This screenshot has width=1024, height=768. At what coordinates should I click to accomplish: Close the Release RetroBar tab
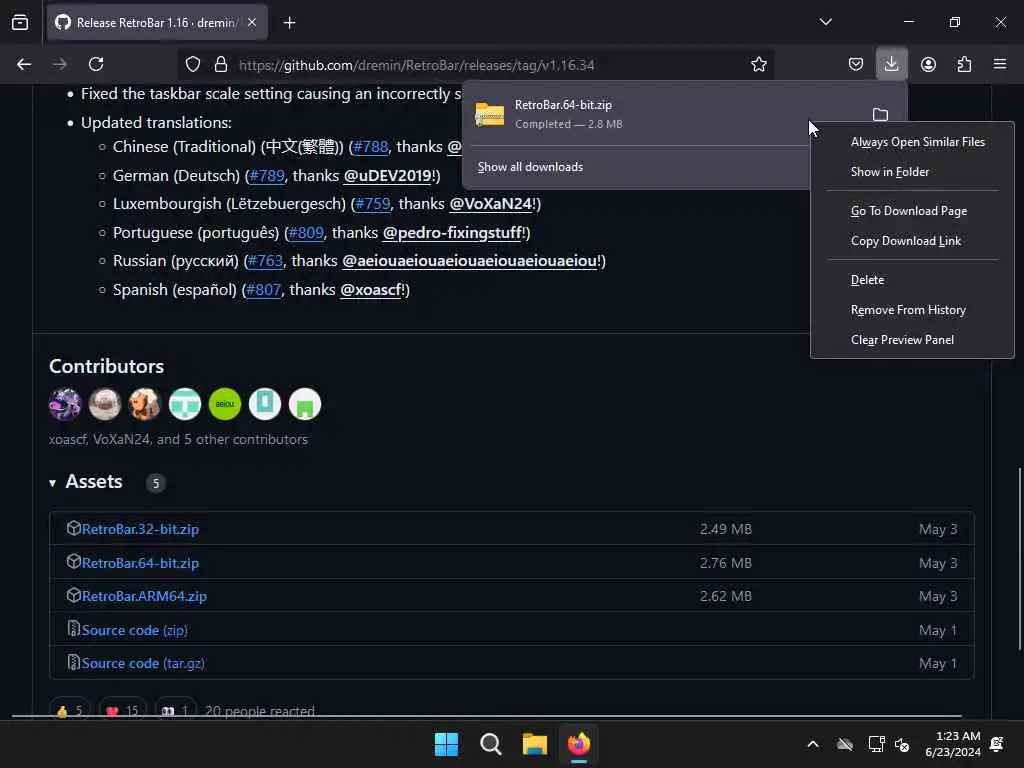click(x=252, y=22)
